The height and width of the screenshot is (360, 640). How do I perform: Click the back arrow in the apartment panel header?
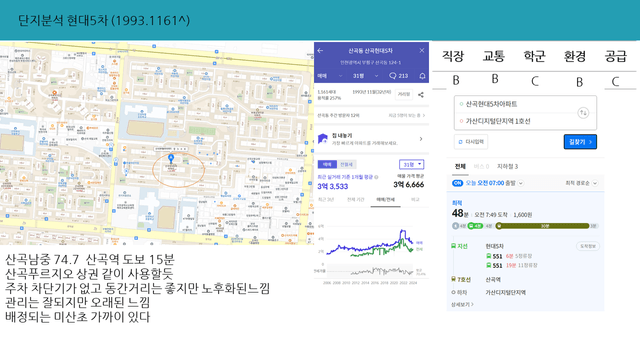click(320, 51)
